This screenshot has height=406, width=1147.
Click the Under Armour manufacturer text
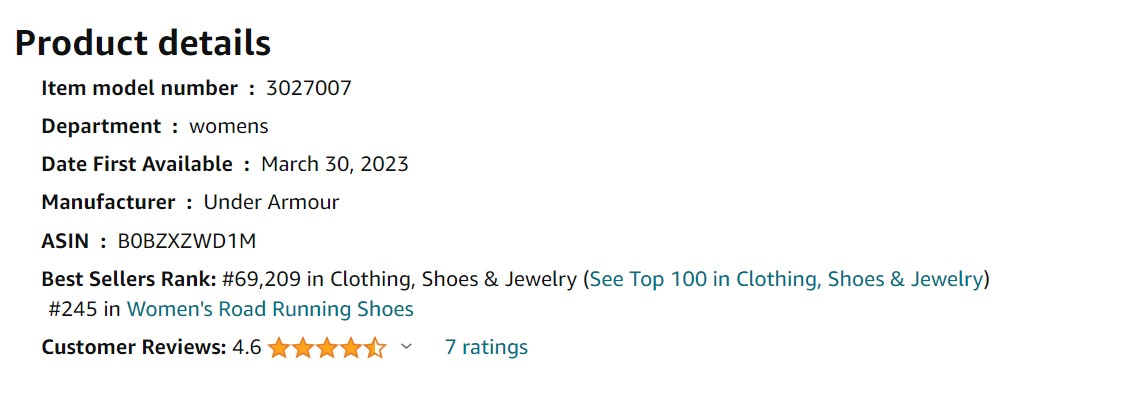pyautogui.click(x=271, y=202)
